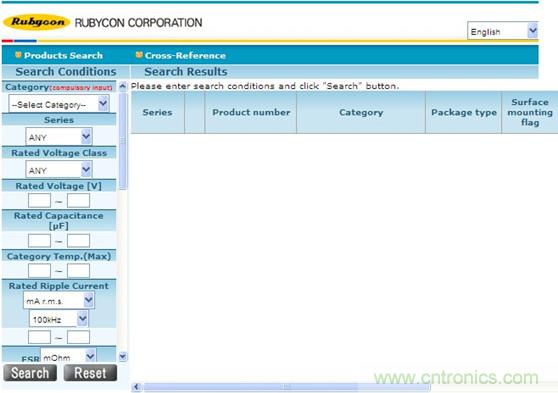Click the sidebar scroll up arrow
The width and height of the screenshot is (558, 393).
123,87
